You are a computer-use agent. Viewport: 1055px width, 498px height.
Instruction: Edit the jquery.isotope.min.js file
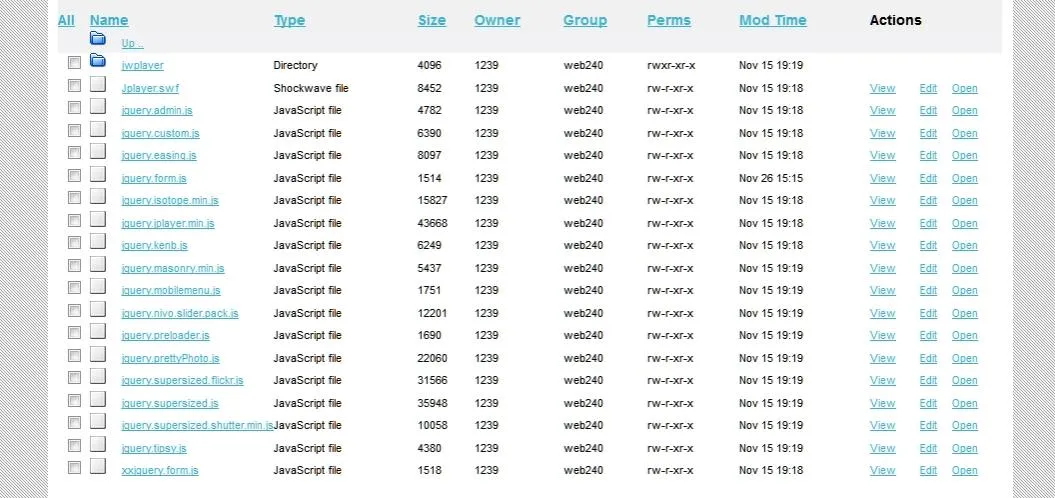[x=928, y=201]
